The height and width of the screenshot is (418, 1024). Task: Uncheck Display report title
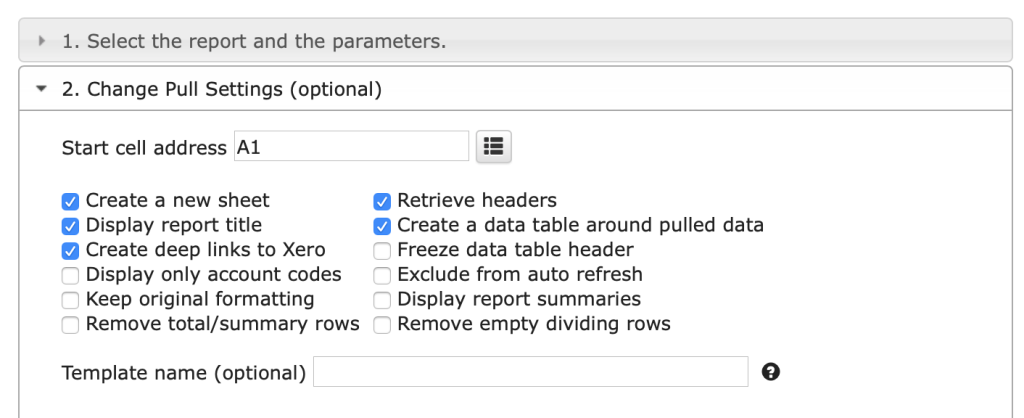(70, 225)
